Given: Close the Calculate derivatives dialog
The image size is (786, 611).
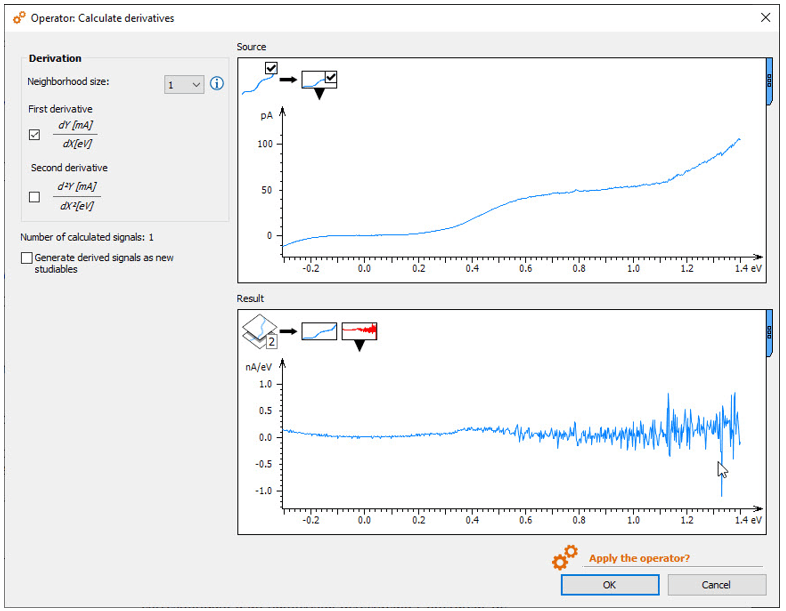Looking at the screenshot, I should point(765,18).
